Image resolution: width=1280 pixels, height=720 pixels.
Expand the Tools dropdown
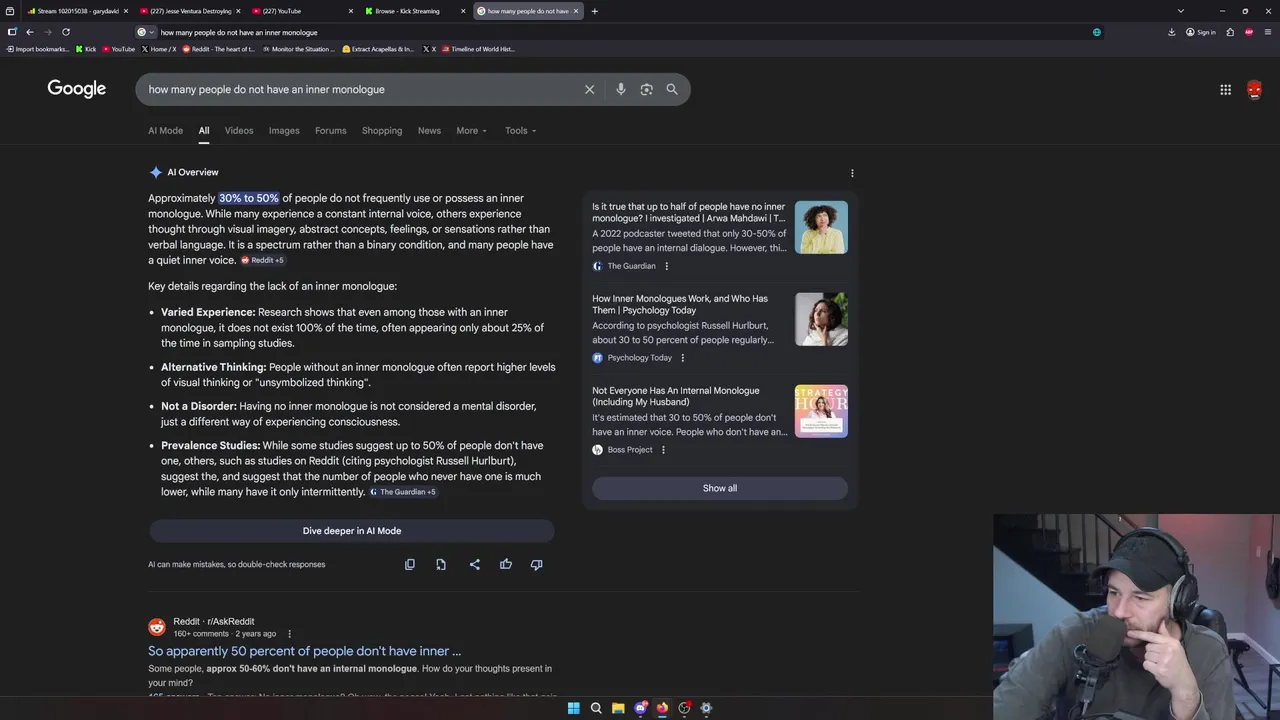[x=520, y=130]
